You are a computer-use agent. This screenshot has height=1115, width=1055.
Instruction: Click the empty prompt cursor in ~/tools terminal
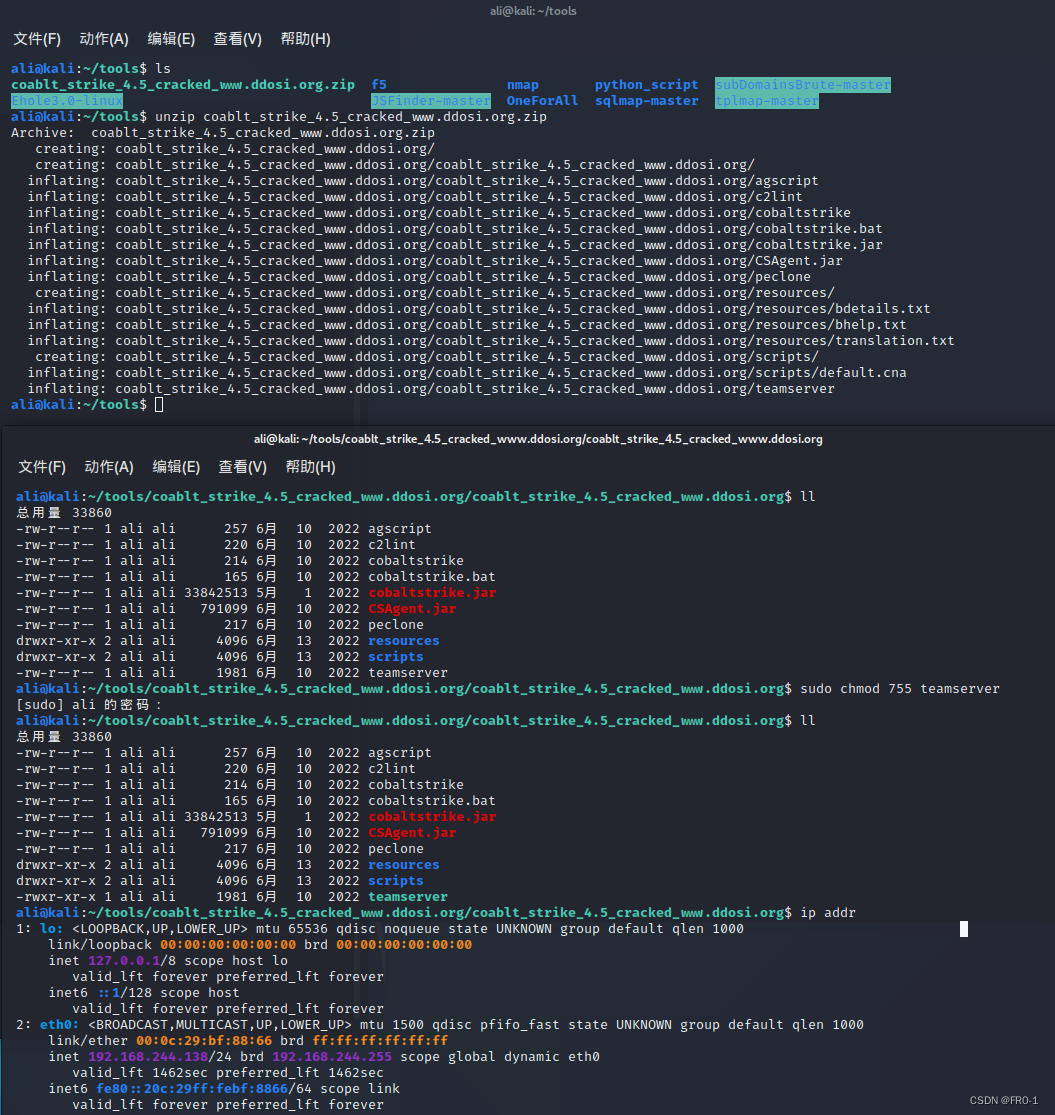(159, 405)
